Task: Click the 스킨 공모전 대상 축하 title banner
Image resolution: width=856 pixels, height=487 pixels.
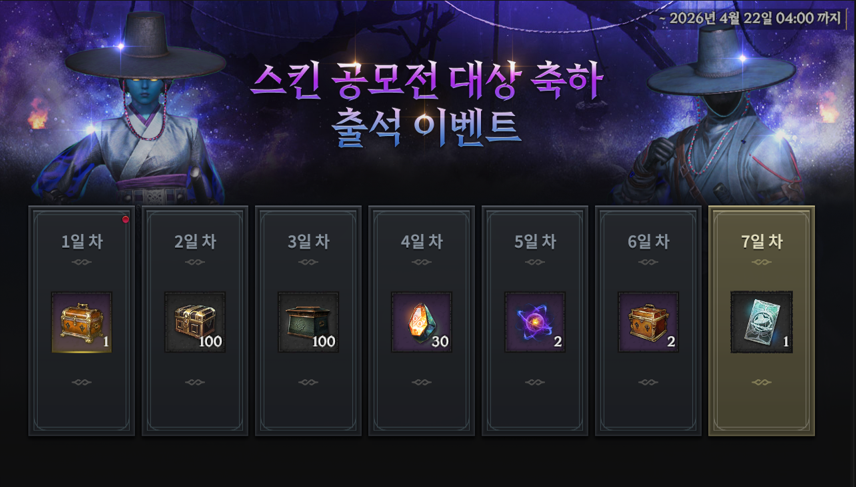Action: coord(427,83)
